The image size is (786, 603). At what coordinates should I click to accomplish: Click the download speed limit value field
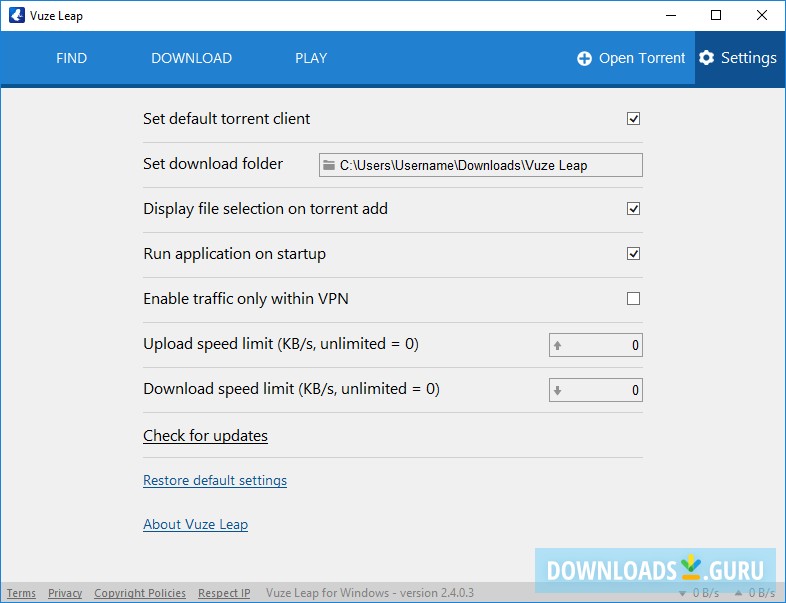click(596, 390)
